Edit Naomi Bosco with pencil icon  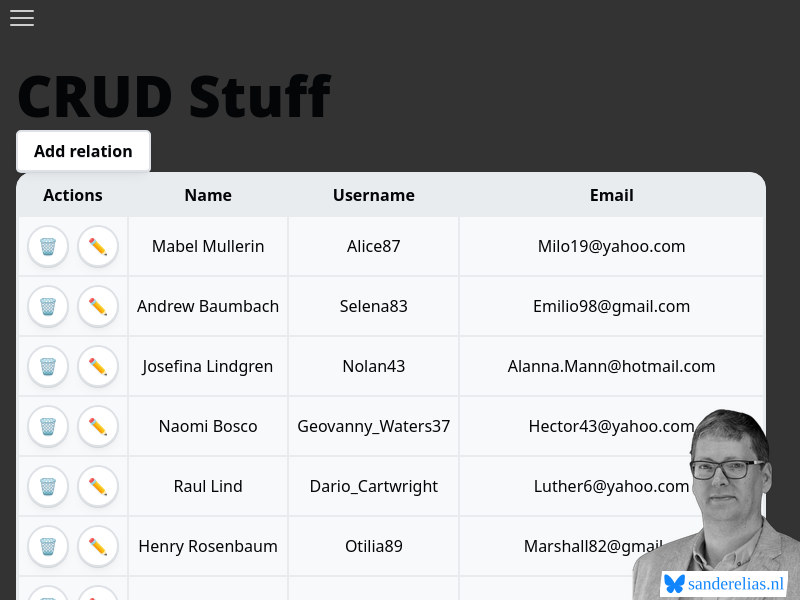(98, 427)
